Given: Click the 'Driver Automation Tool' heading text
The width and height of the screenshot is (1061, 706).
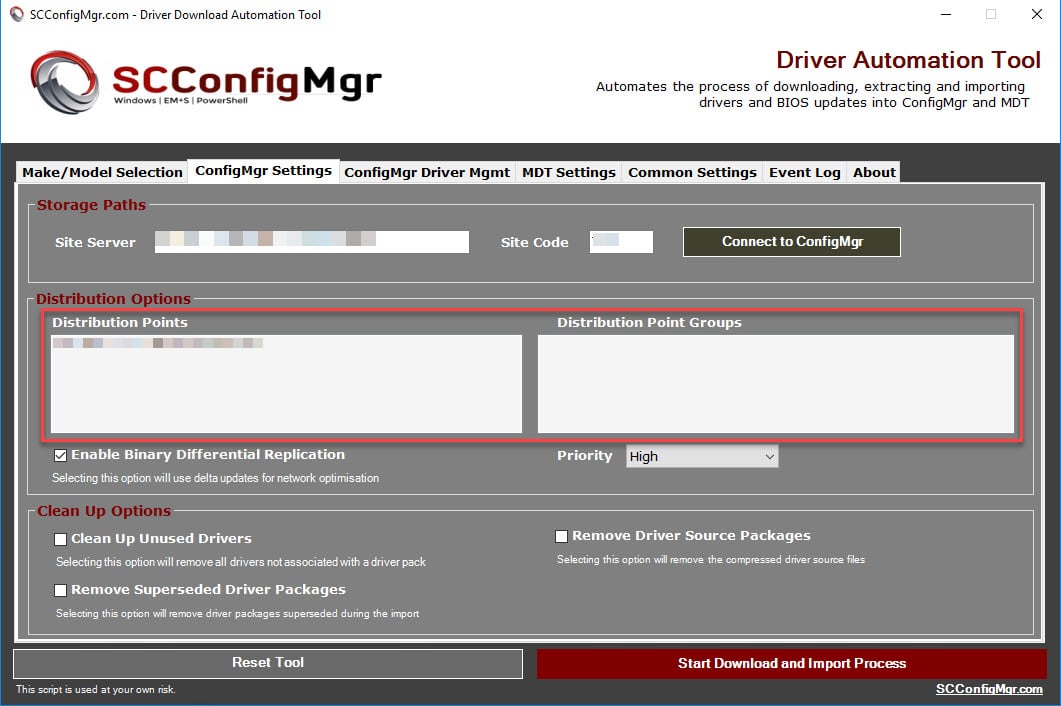Looking at the screenshot, I should (908, 60).
